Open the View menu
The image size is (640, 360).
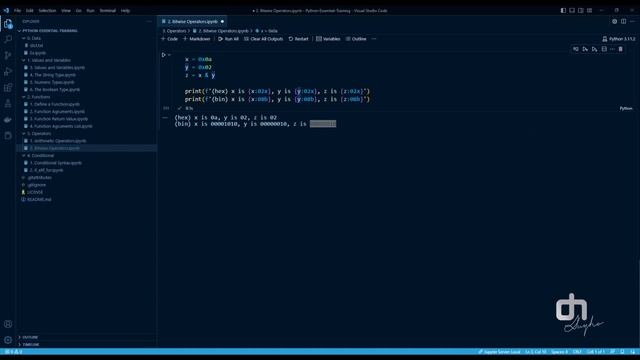66,11
